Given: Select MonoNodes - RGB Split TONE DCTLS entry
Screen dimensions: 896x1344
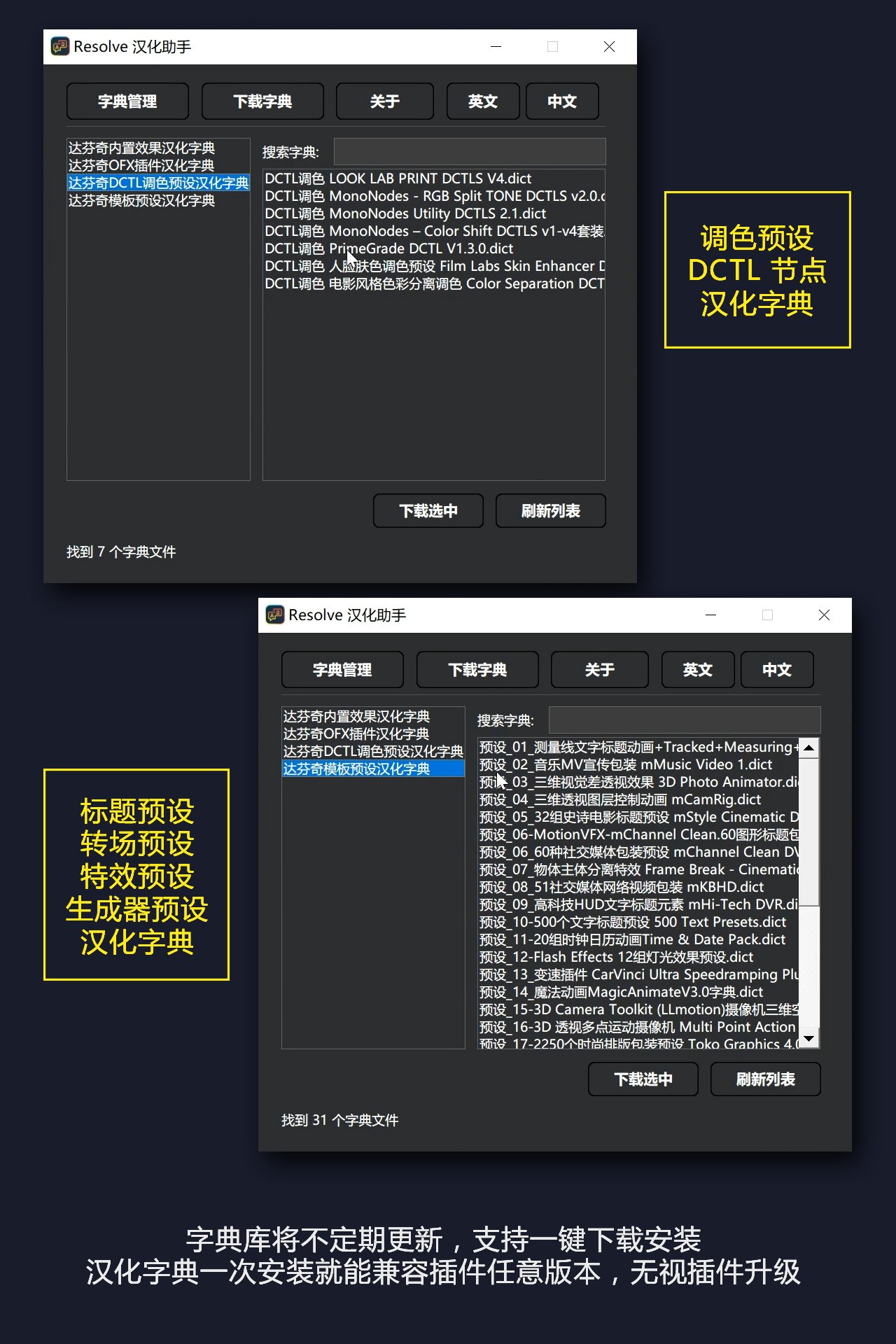Looking at the screenshot, I should coord(434,196).
